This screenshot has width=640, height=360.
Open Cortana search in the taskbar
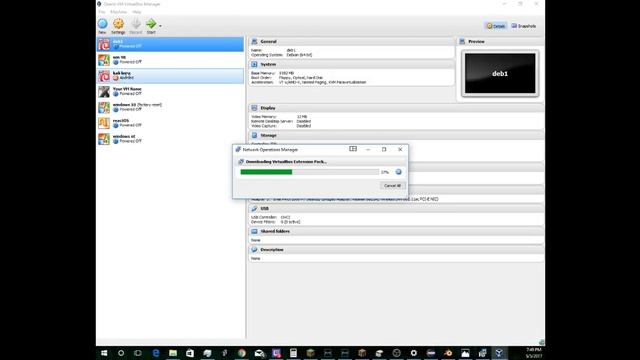pyautogui.click(x=121, y=353)
